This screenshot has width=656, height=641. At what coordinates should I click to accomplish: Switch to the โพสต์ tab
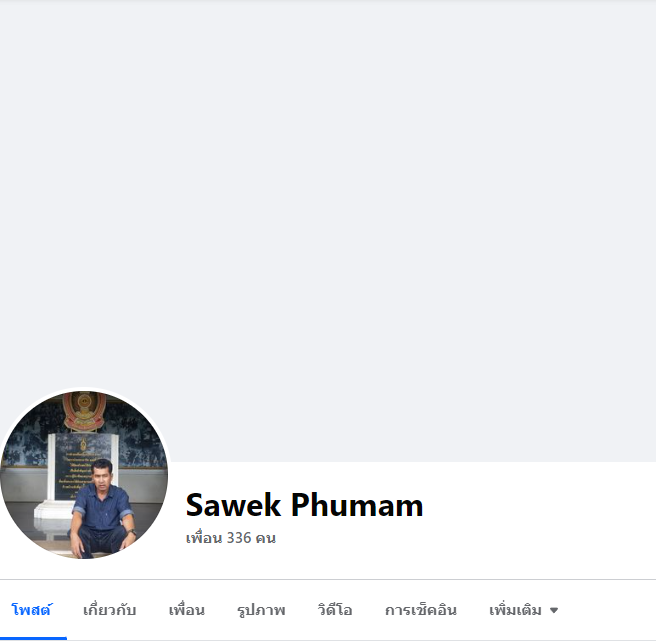click(32, 610)
